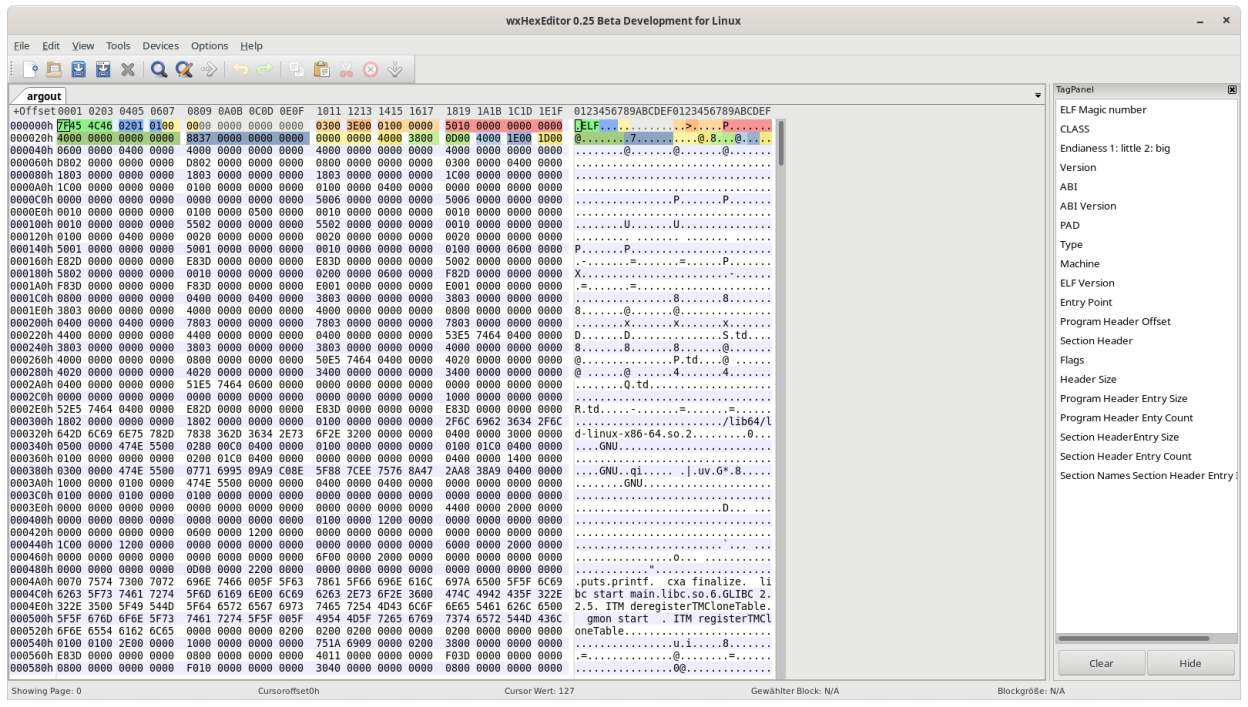This screenshot has height=707, width=1248.
Task: Click the Hide button in TagPanel
Action: (1190, 663)
